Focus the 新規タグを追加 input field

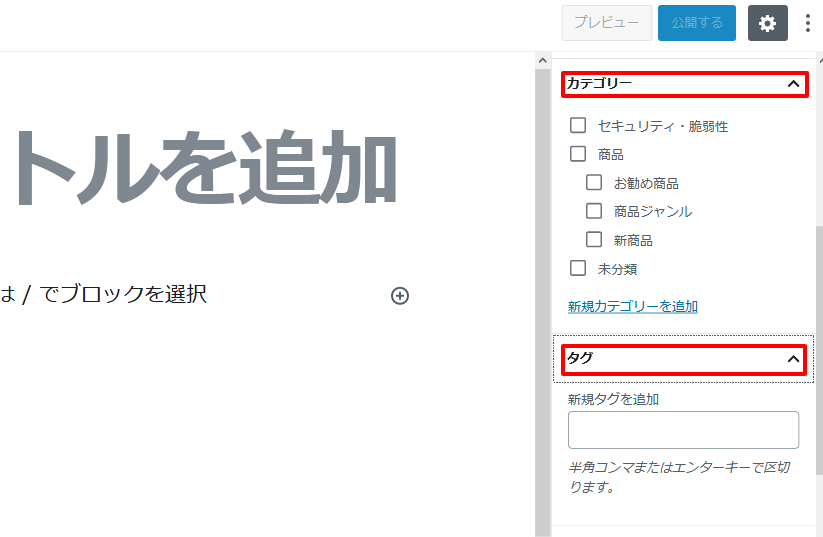[683, 430]
